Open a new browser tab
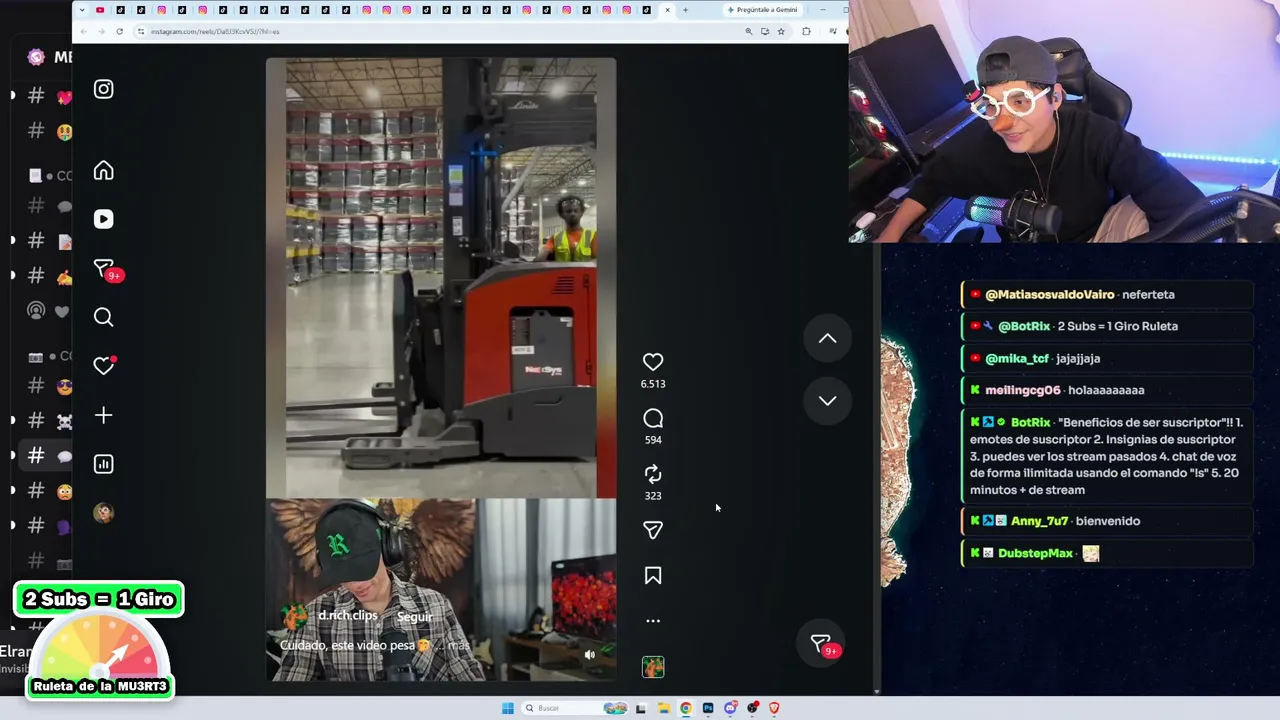 click(685, 10)
